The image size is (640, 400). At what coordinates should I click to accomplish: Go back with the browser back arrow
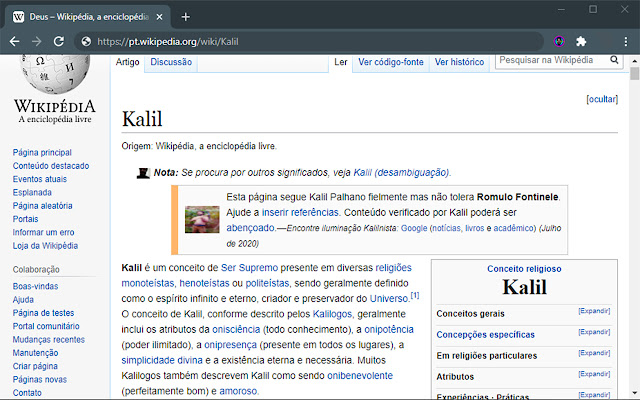pyautogui.click(x=15, y=41)
